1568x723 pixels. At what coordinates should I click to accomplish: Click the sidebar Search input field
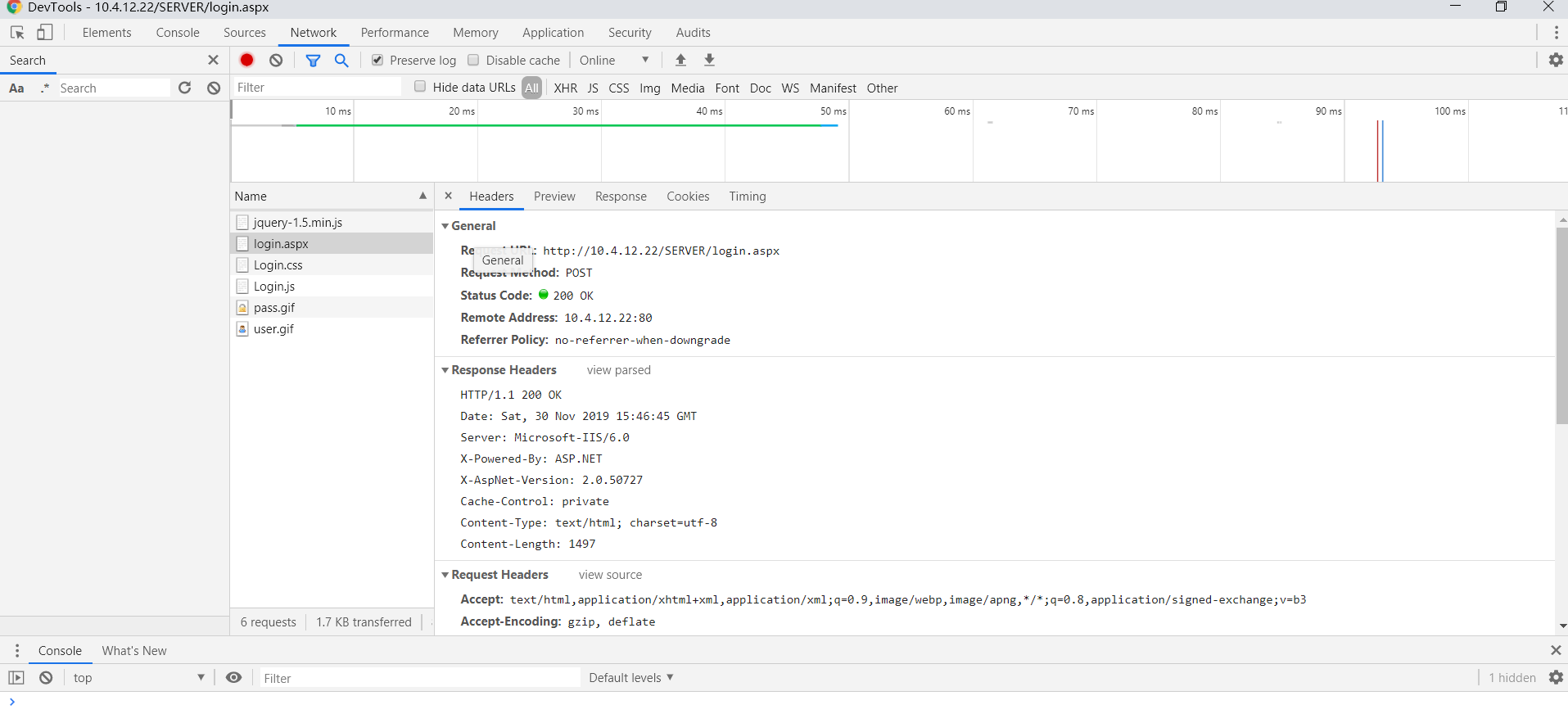coord(113,88)
